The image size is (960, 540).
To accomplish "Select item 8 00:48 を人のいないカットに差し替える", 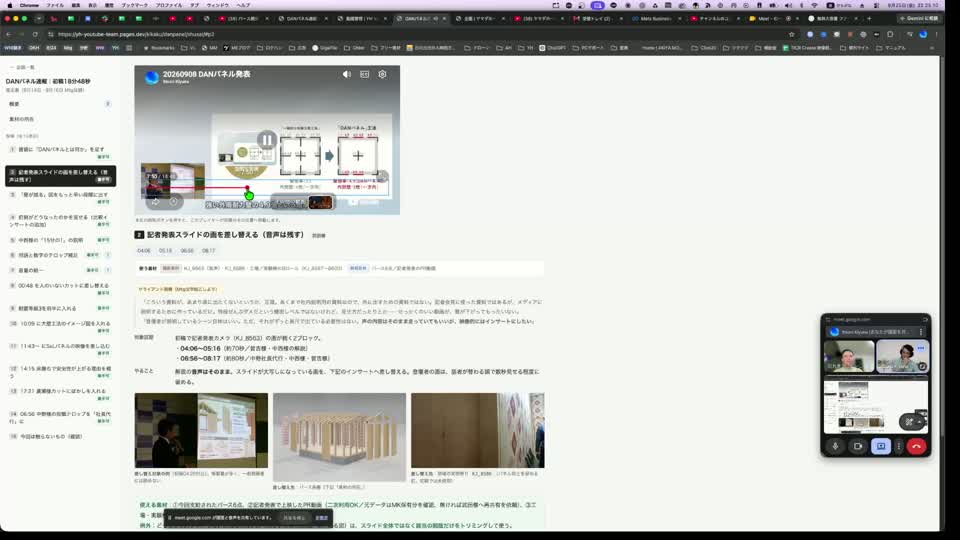I will click(x=59, y=289).
